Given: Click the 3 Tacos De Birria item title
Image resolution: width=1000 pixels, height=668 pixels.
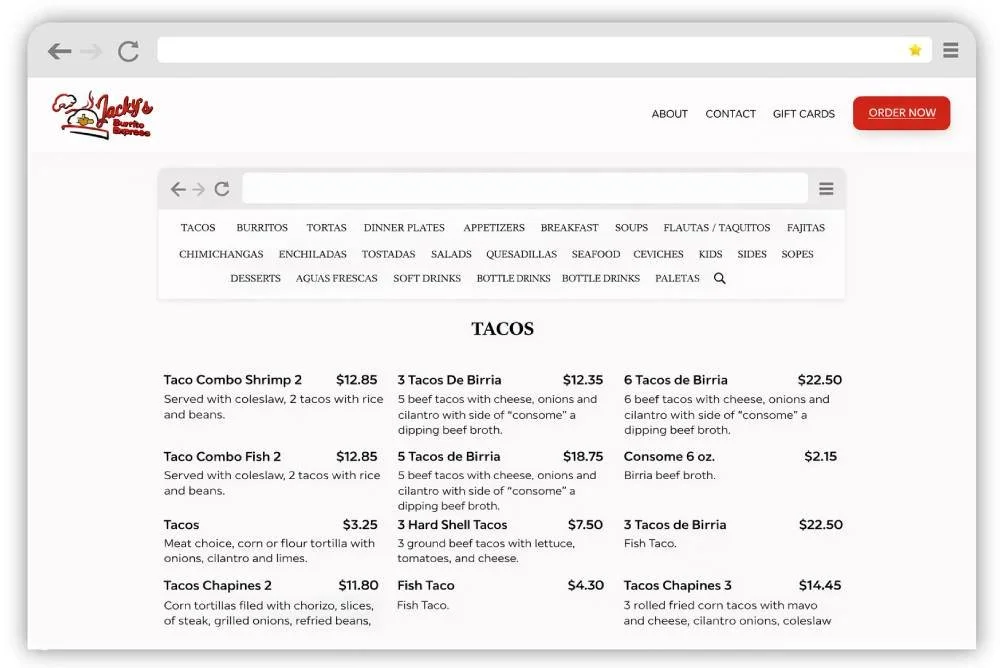Looking at the screenshot, I should click(x=449, y=380).
